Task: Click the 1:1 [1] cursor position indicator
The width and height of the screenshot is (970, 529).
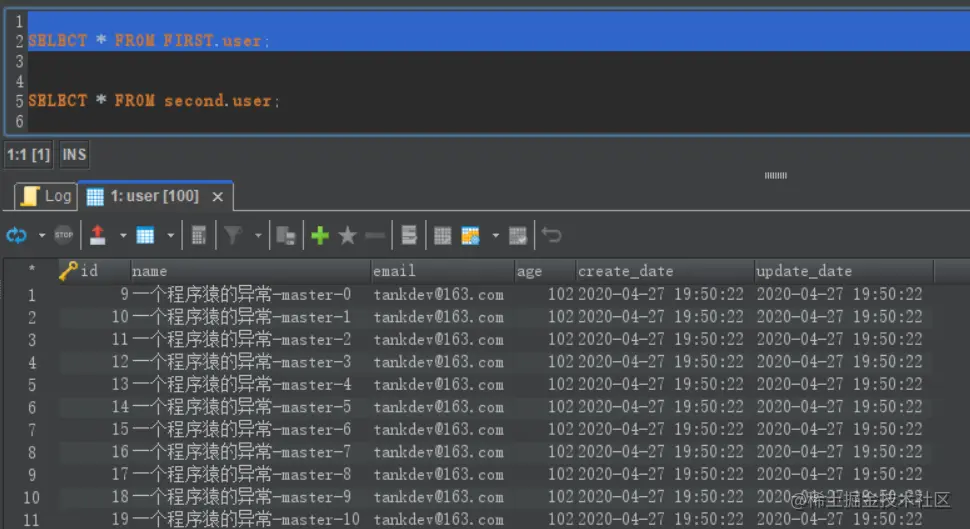Action: coord(28,155)
